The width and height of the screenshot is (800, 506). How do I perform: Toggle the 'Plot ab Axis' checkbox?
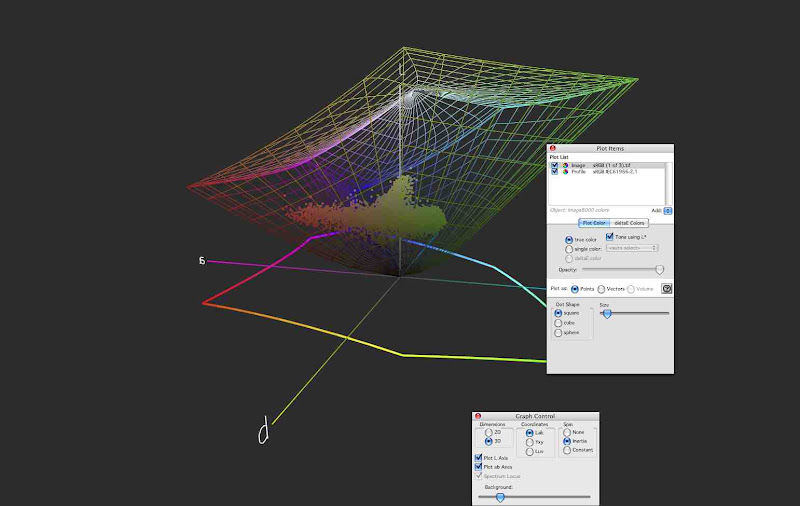pos(478,467)
